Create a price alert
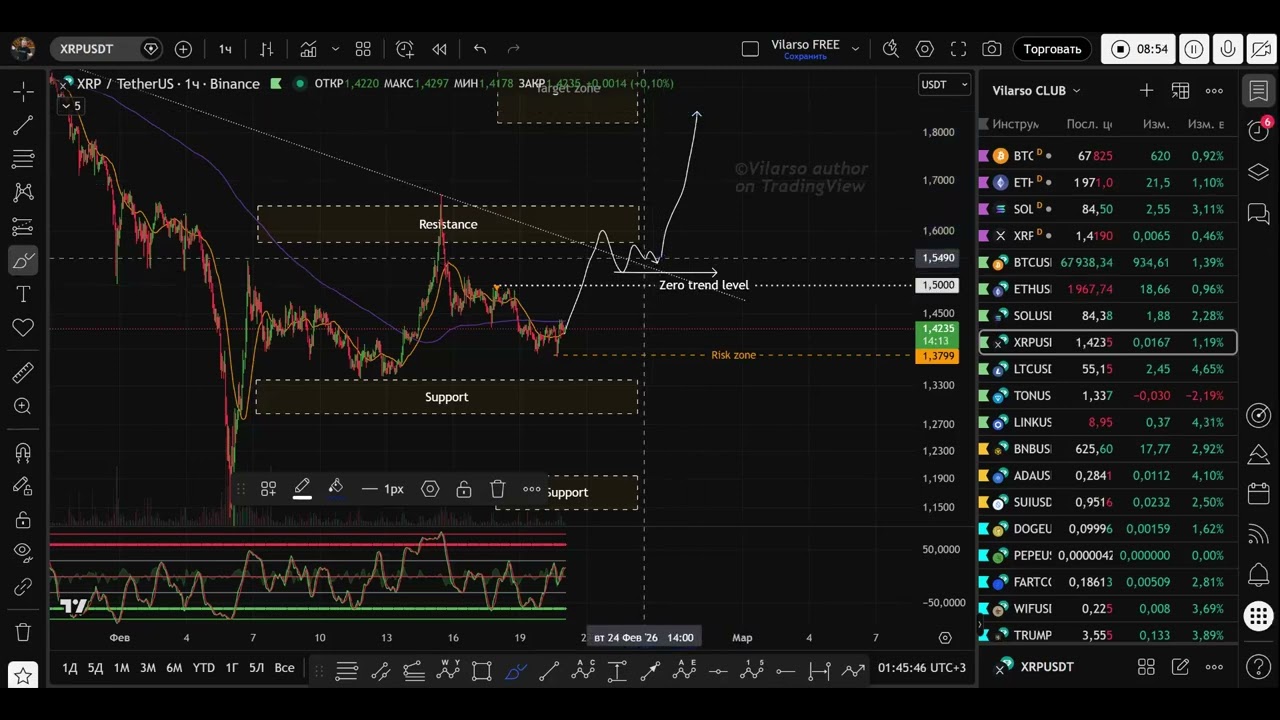 tap(404, 48)
